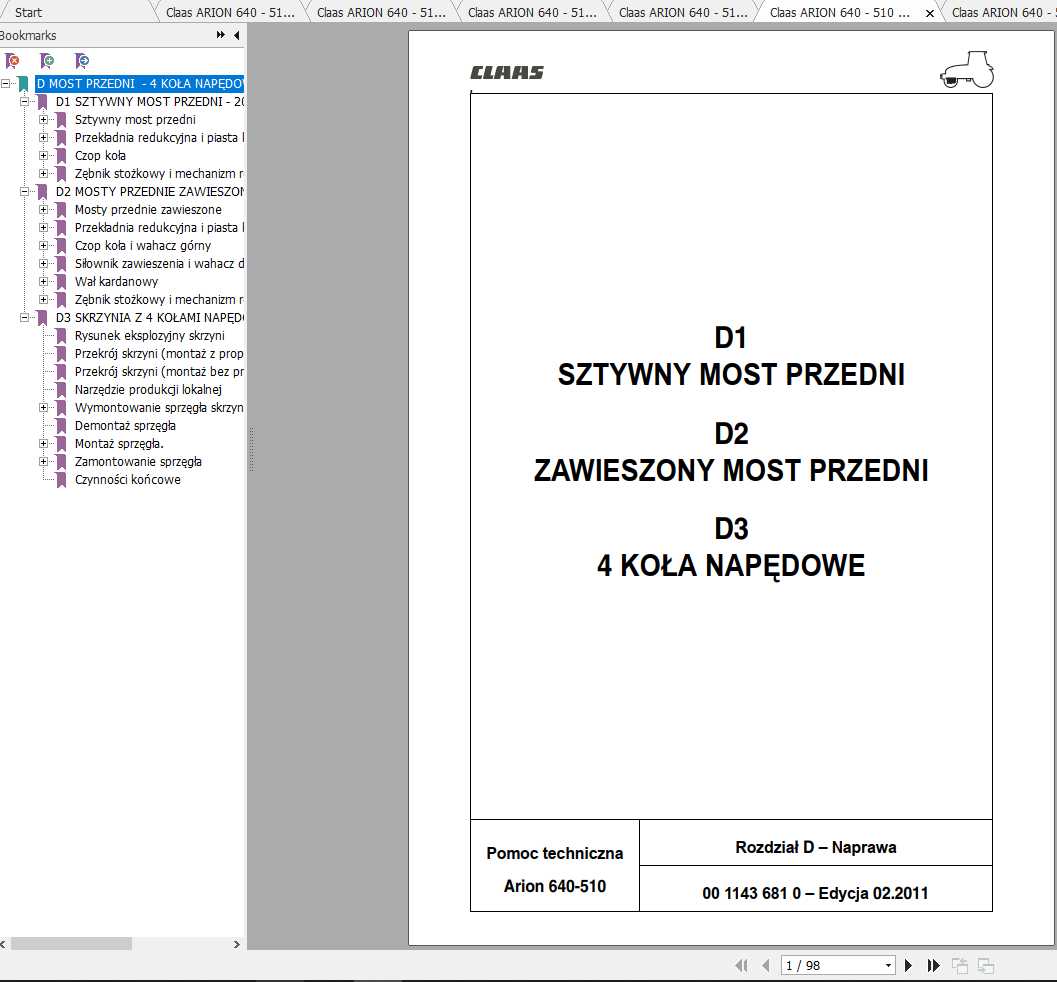The height and width of the screenshot is (982, 1057).
Task: Open the Siłownik zawieszenia i wahacz bookmark
Action: pos(159,264)
